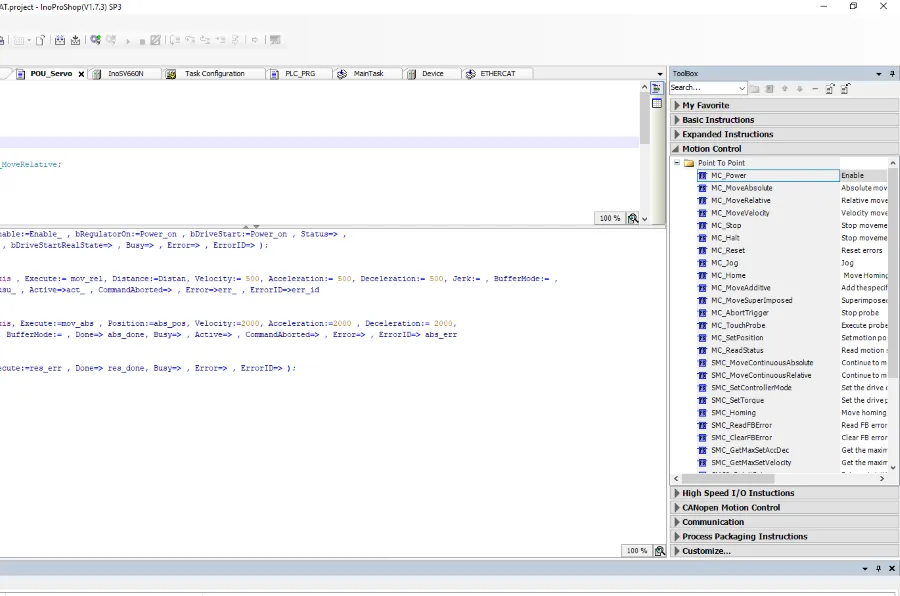900x596 pixels.
Task: Switch declaration editor to tabular view
Action: 657,103
